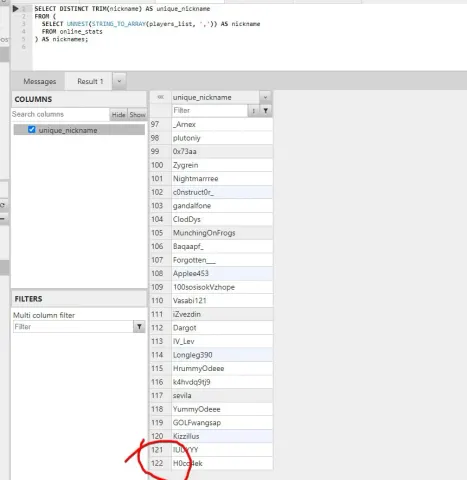Screen dimensions: 467x480
Task: Click 'FROM online_stats' line in SQL editor
Action: point(72,32)
